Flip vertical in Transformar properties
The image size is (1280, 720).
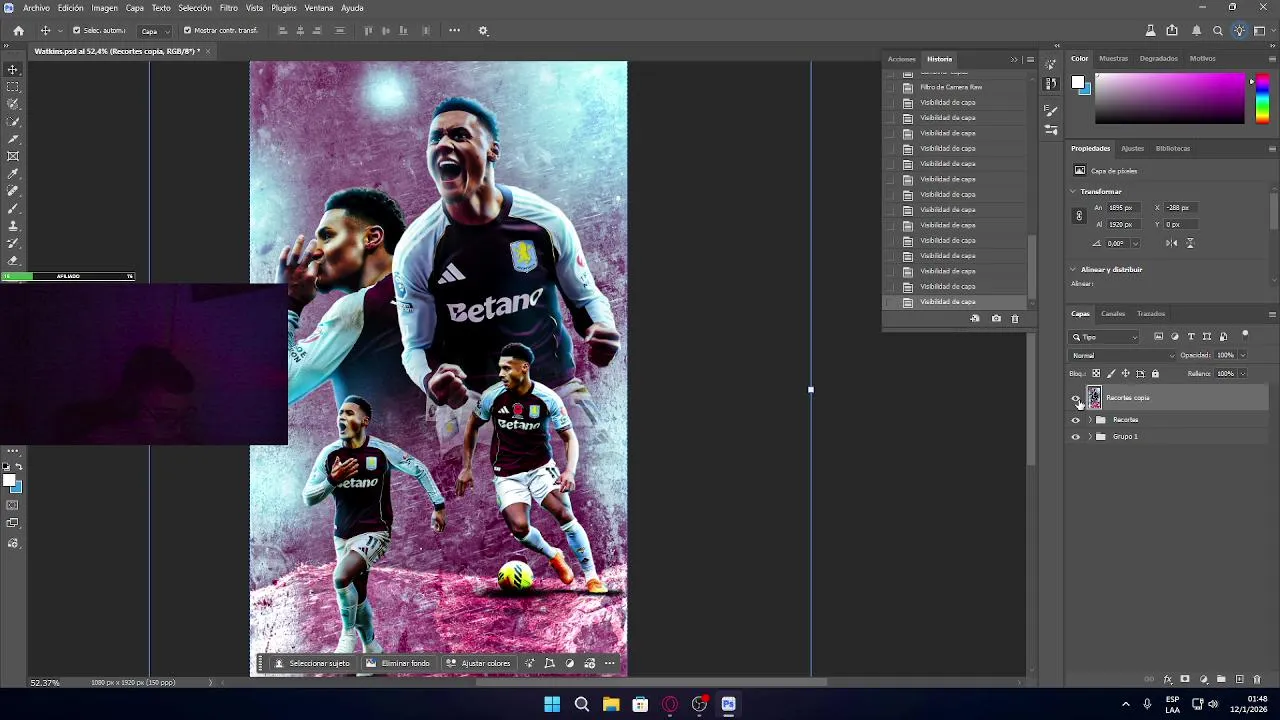[x=1189, y=243]
